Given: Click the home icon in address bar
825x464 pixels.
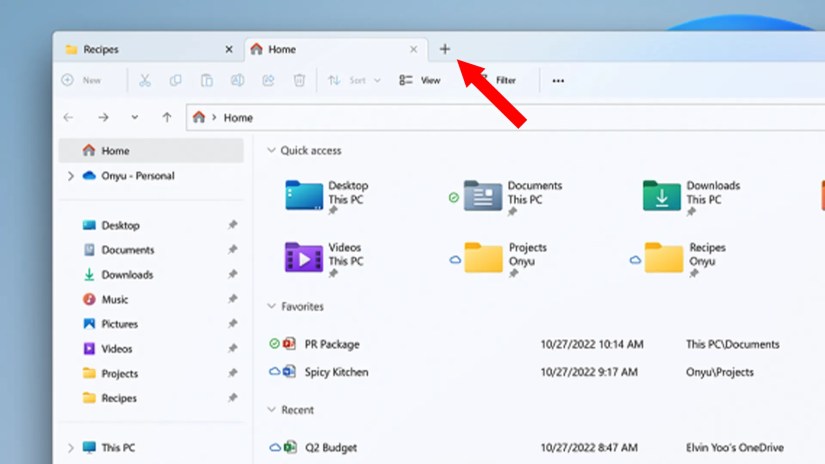Looking at the screenshot, I should [x=198, y=117].
